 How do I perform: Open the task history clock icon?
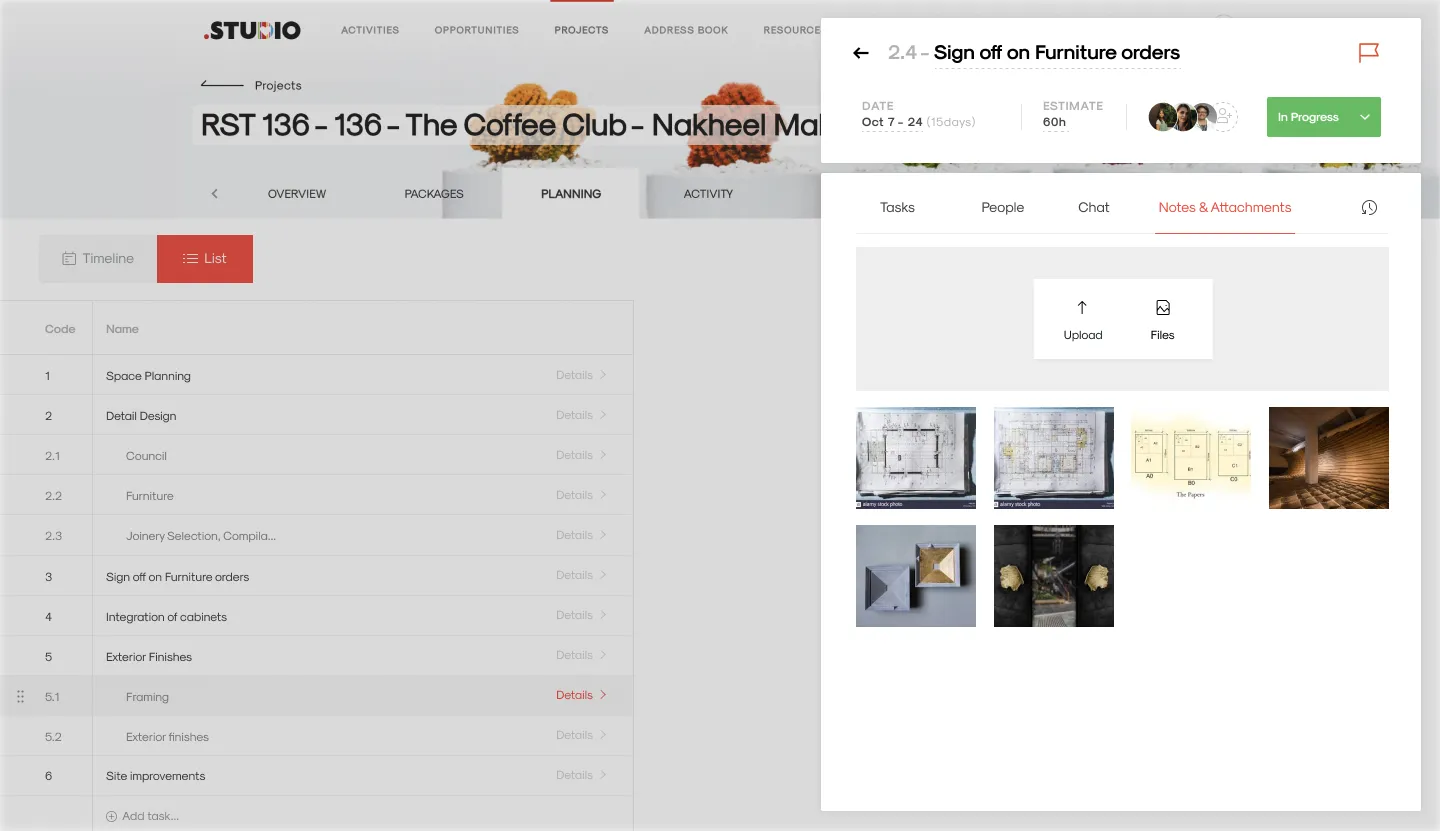[x=1369, y=207]
